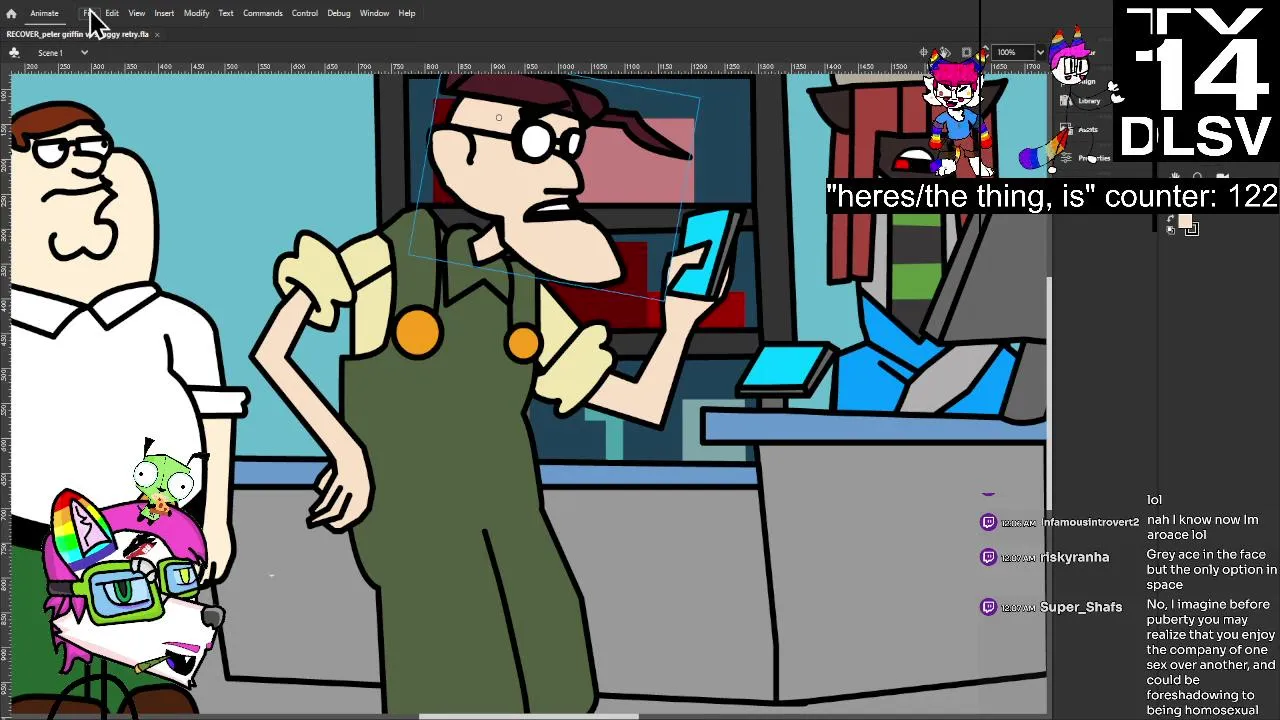This screenshot has height=720, width=1280.
Task: Click the 'Grey ace in the face' message
Action: pos(1211,569)
